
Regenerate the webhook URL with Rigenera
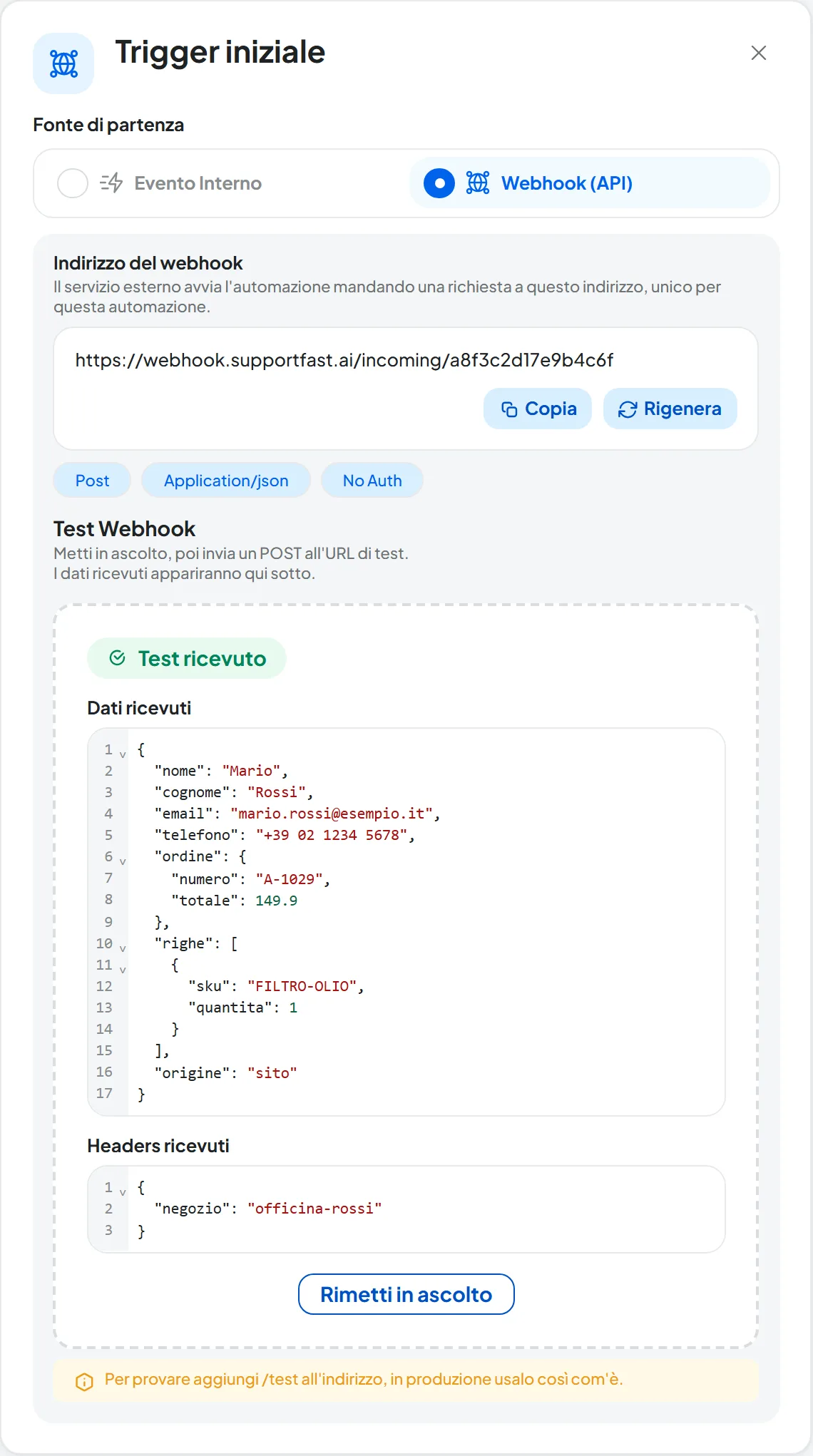[x=670, y=409]
